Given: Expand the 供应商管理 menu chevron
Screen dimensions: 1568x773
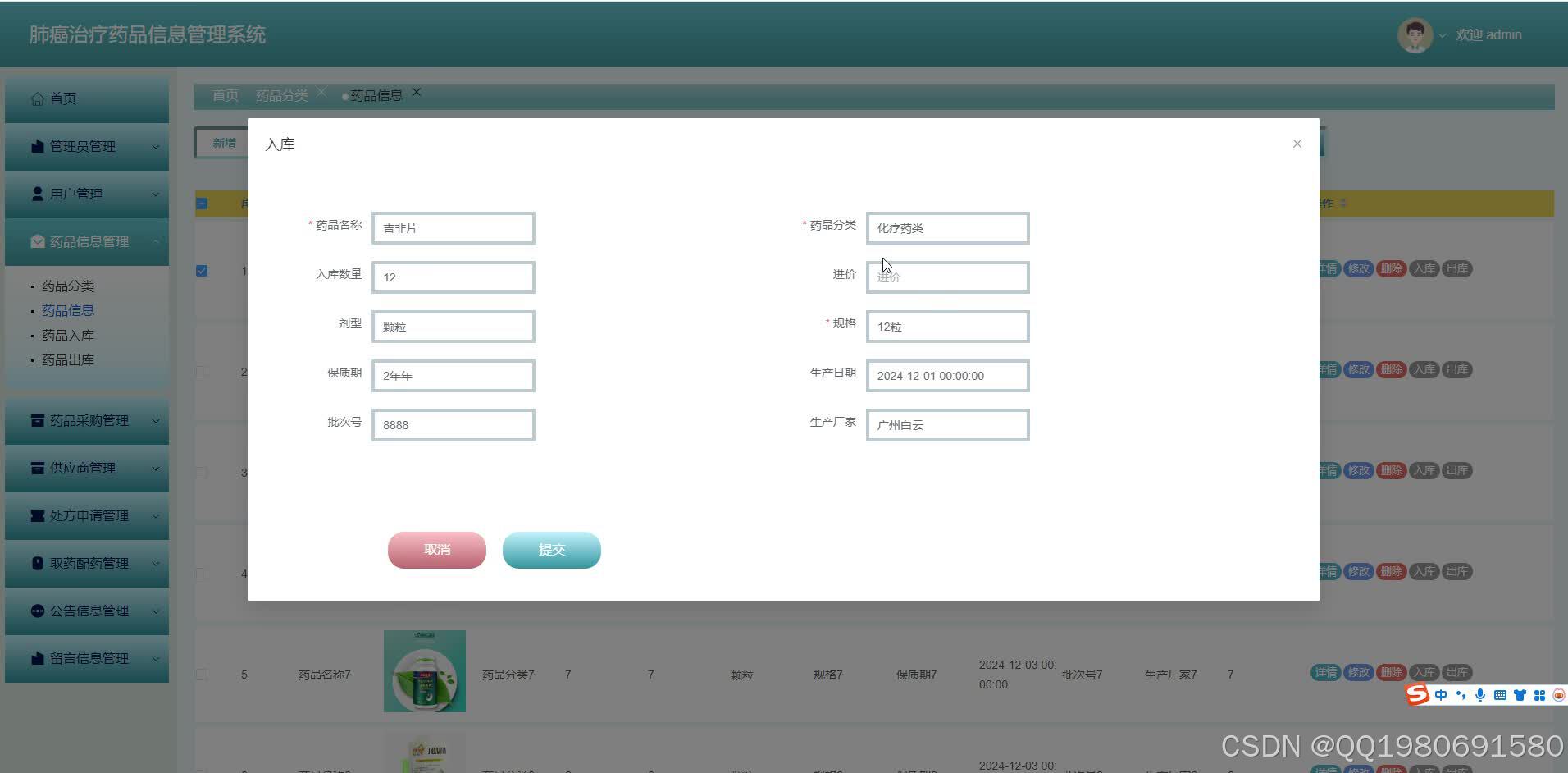Looking at the screenshot, I should [155, 469].
